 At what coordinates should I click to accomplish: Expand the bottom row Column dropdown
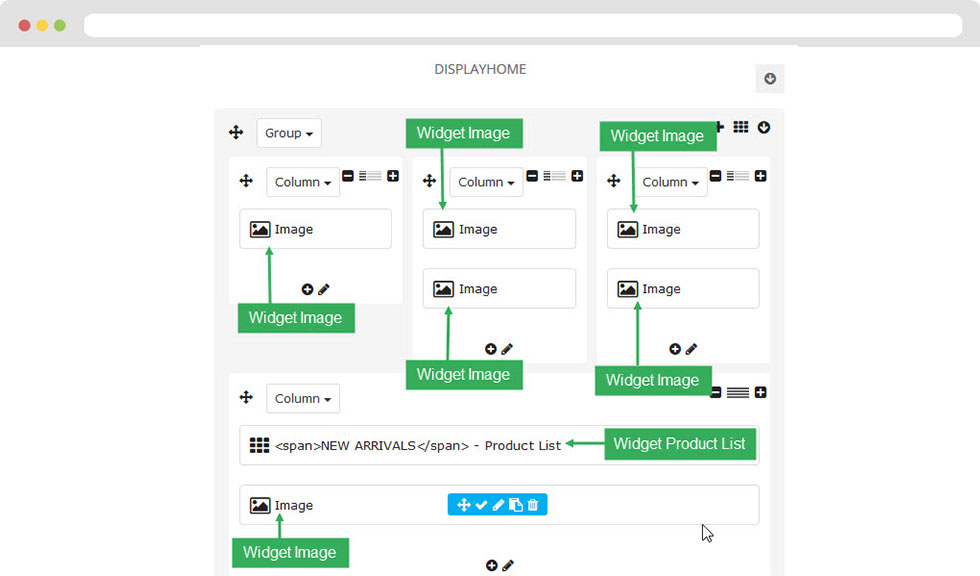(302, 399)
